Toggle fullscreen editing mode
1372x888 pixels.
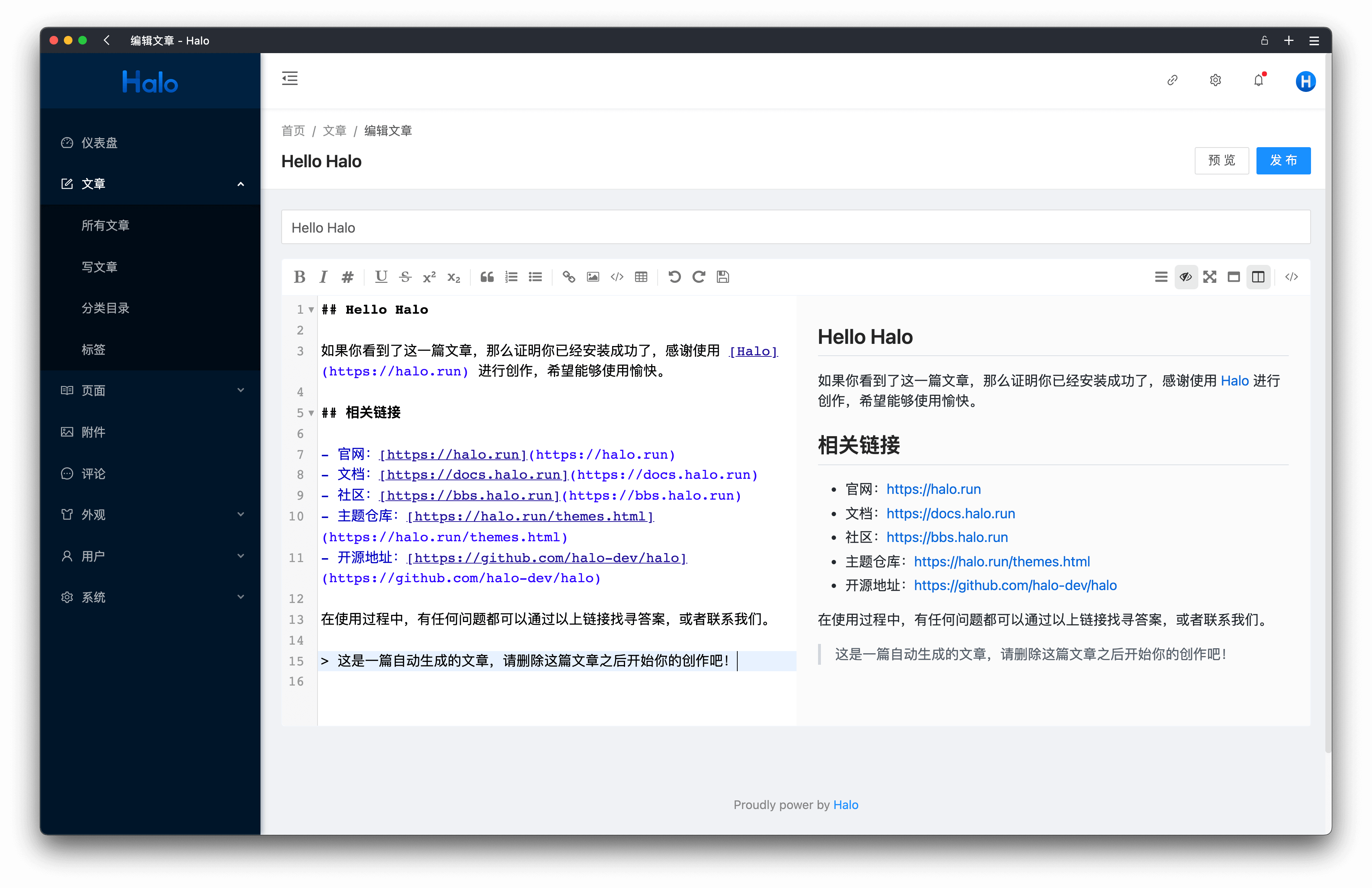1209,277
